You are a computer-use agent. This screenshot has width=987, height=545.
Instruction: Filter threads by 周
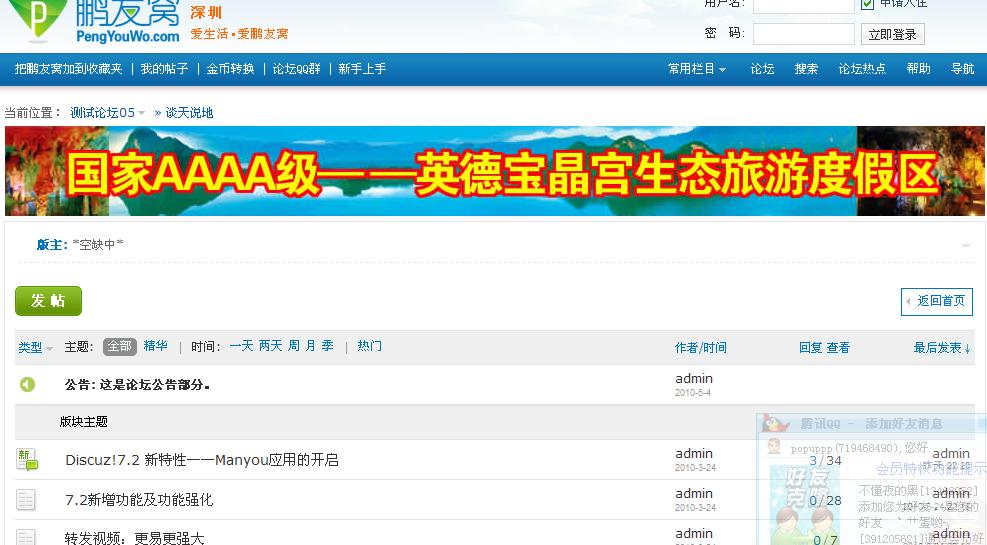pyautogui.click(x=294, y=346)
